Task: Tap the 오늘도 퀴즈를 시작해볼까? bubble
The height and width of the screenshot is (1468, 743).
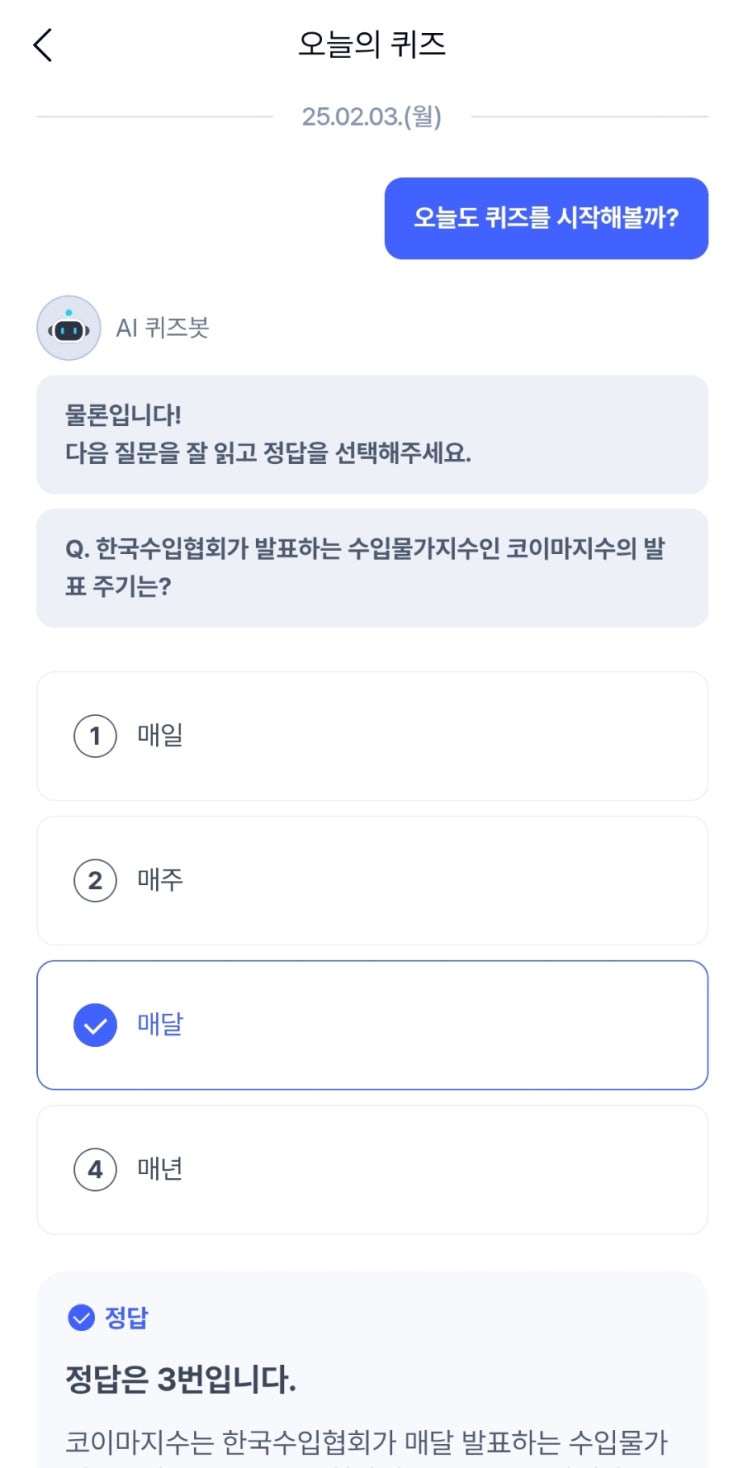Action: pos(546,218)
